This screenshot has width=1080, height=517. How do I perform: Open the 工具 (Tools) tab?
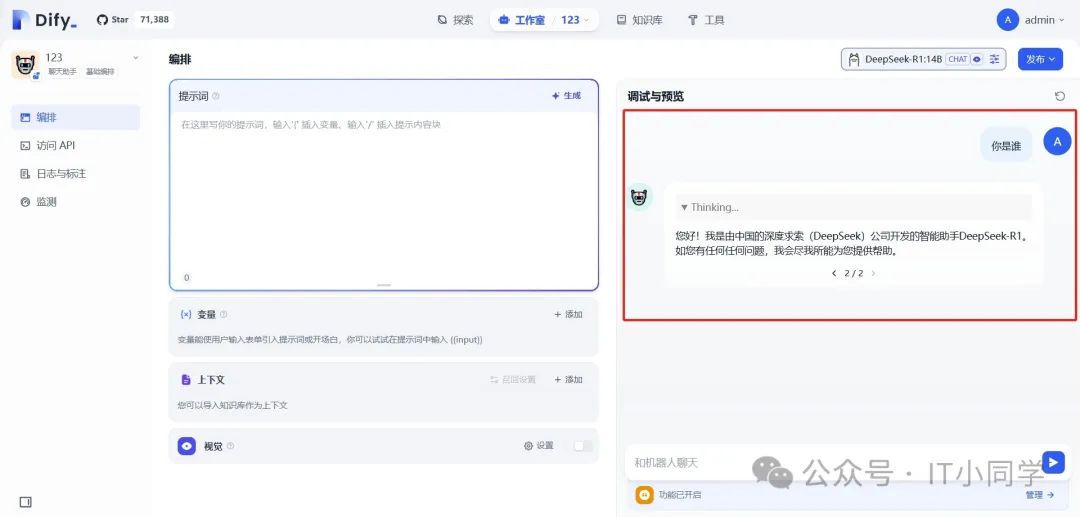pyautogui.click(x=706, y=20)
